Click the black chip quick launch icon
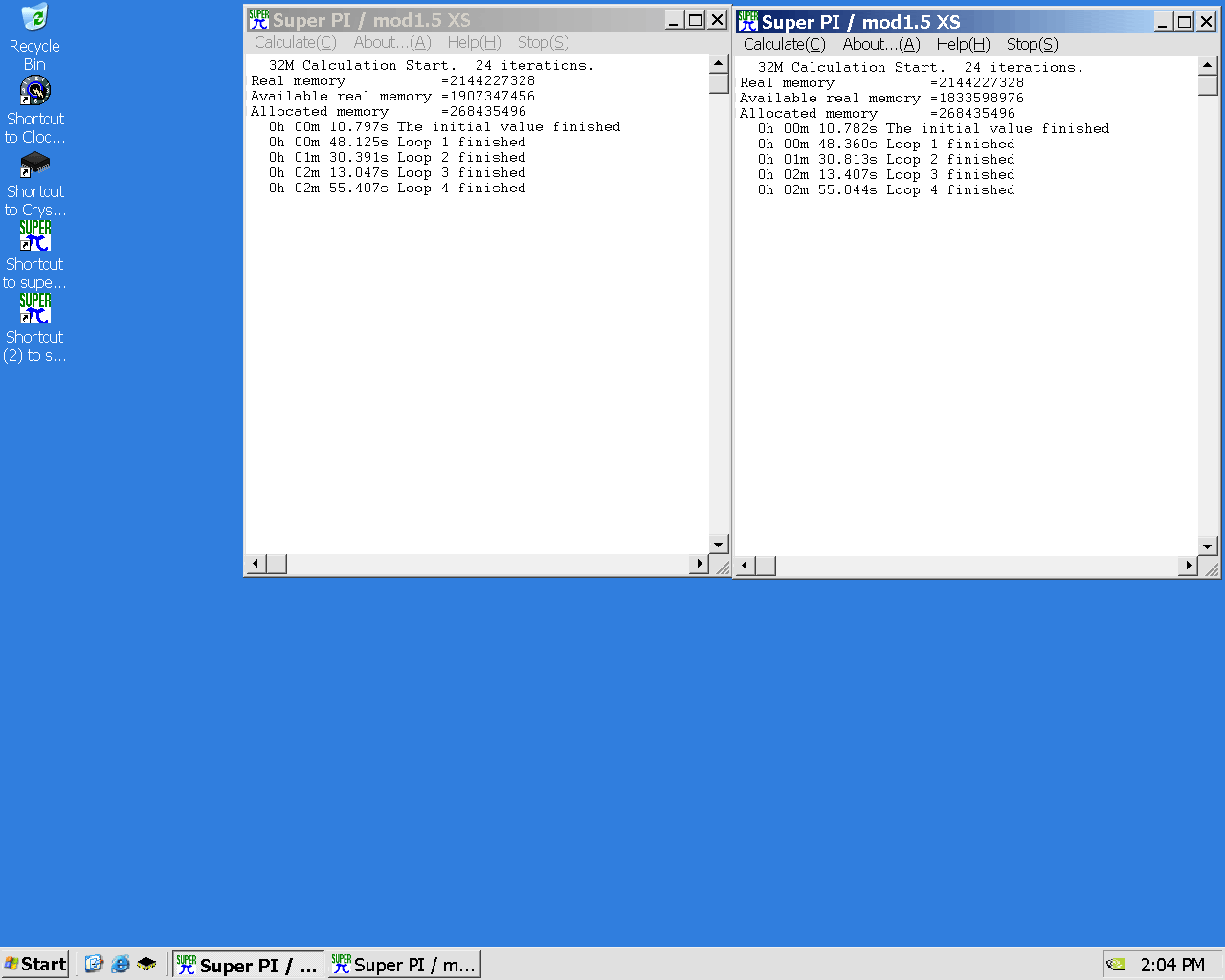Screen dimensions: 1225x980 [x=146, y=964]
